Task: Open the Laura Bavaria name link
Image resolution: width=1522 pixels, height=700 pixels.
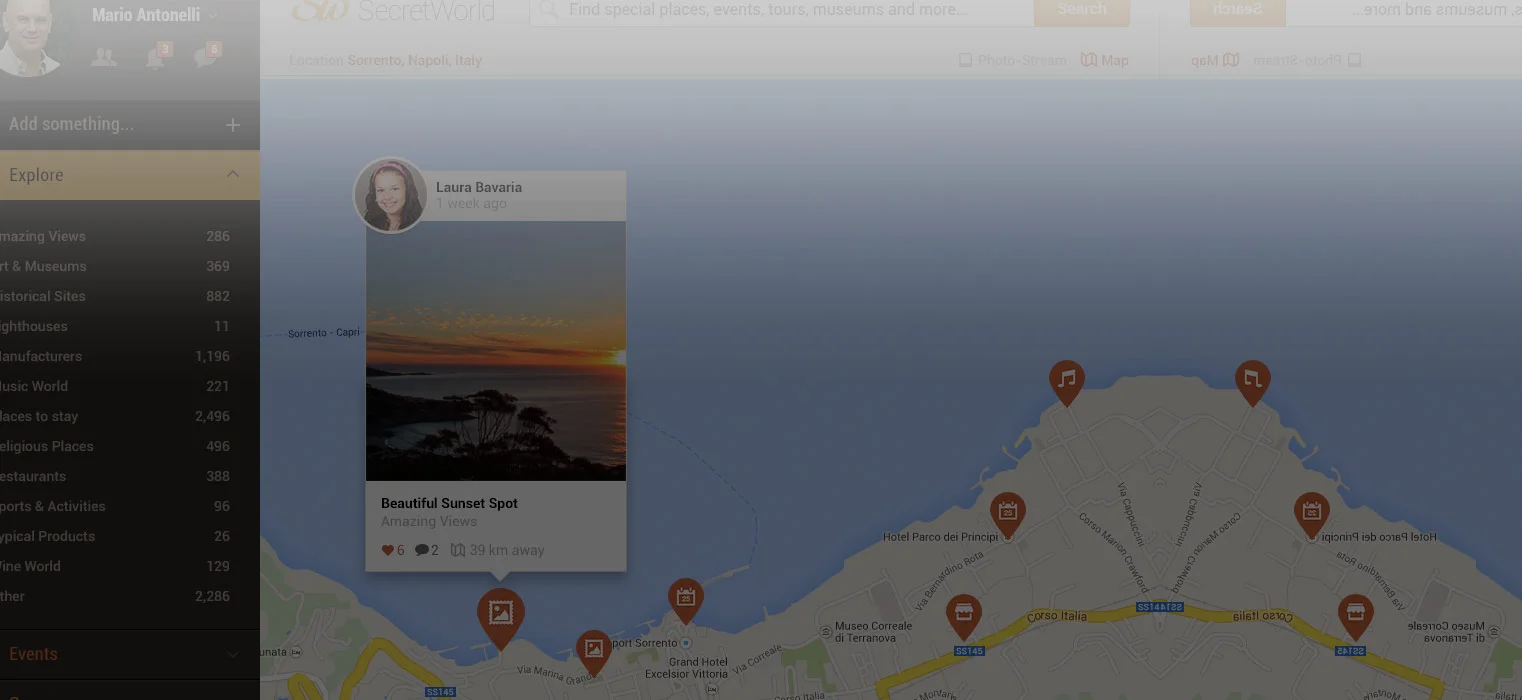Action: 479,187
